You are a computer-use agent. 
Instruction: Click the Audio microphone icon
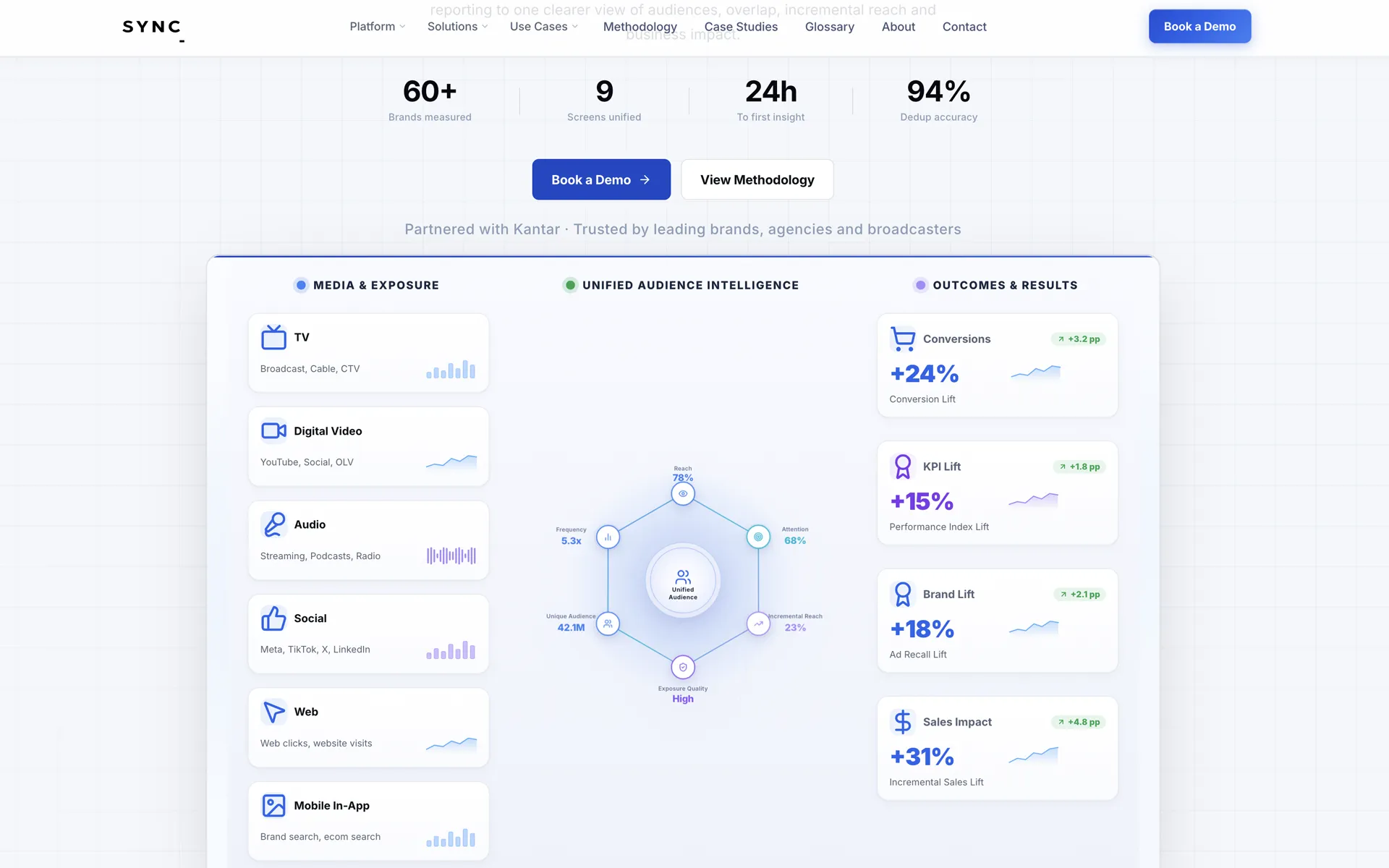pos(273,524)
